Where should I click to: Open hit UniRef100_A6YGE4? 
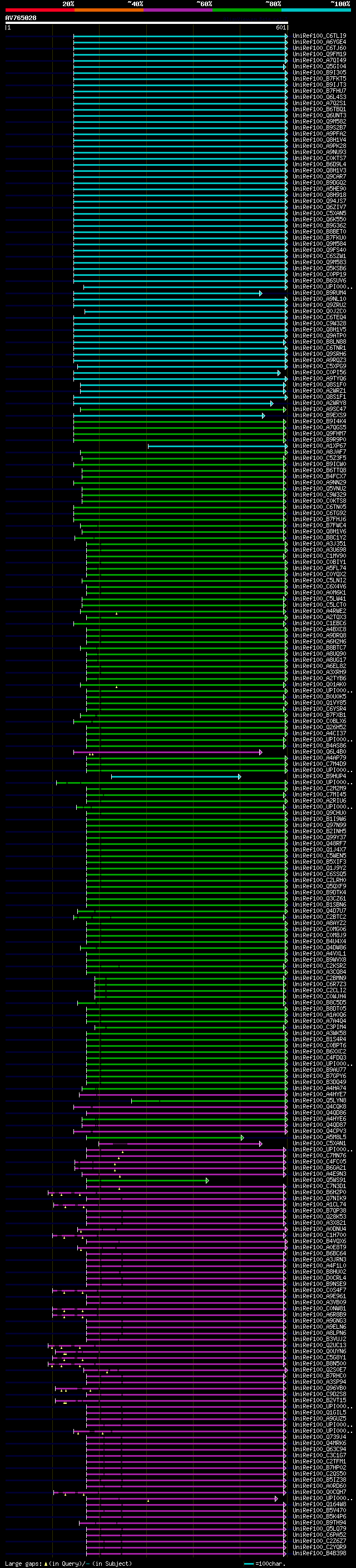[319, 42]
